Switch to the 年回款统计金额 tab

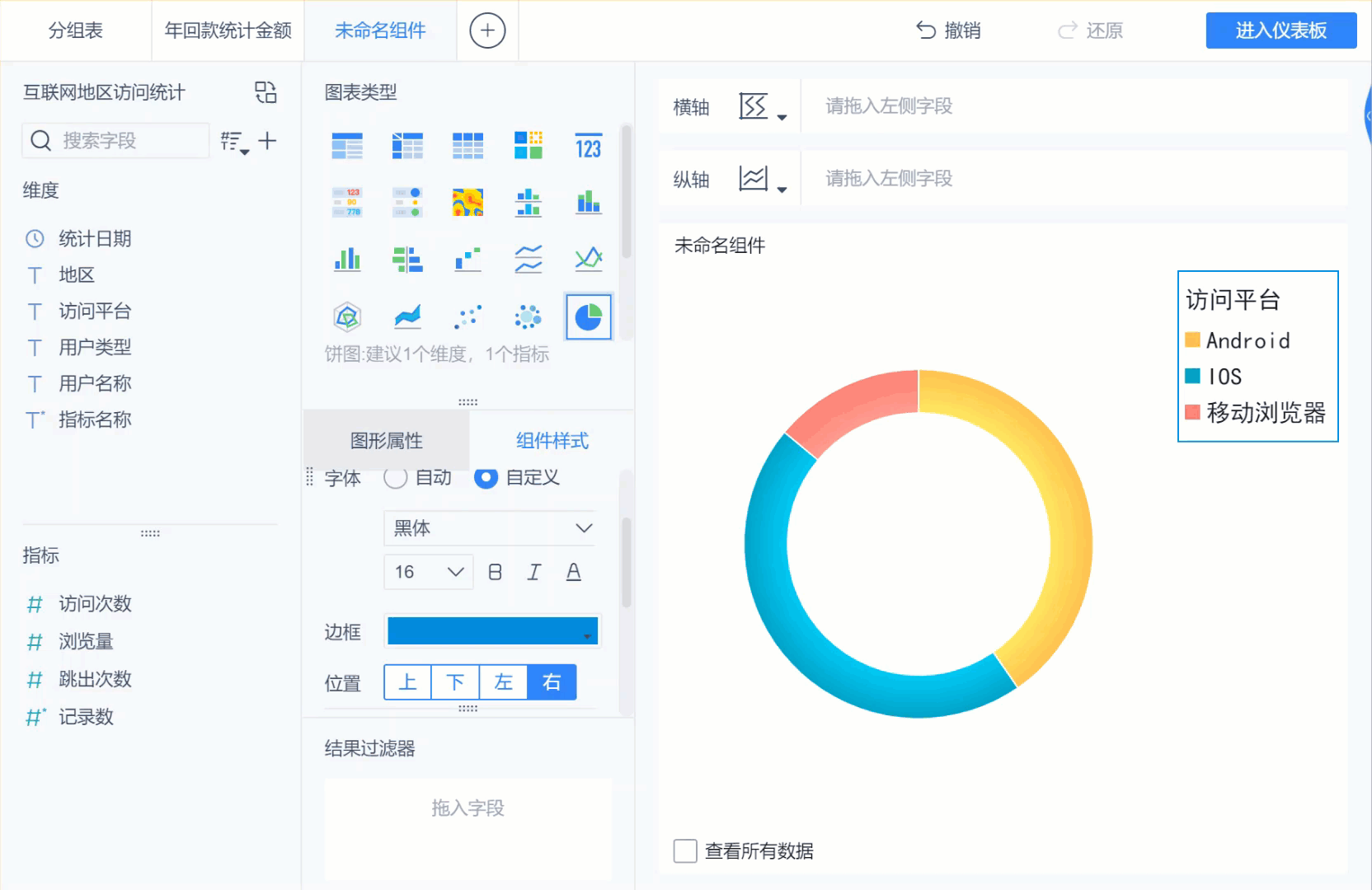click(228, 30)
